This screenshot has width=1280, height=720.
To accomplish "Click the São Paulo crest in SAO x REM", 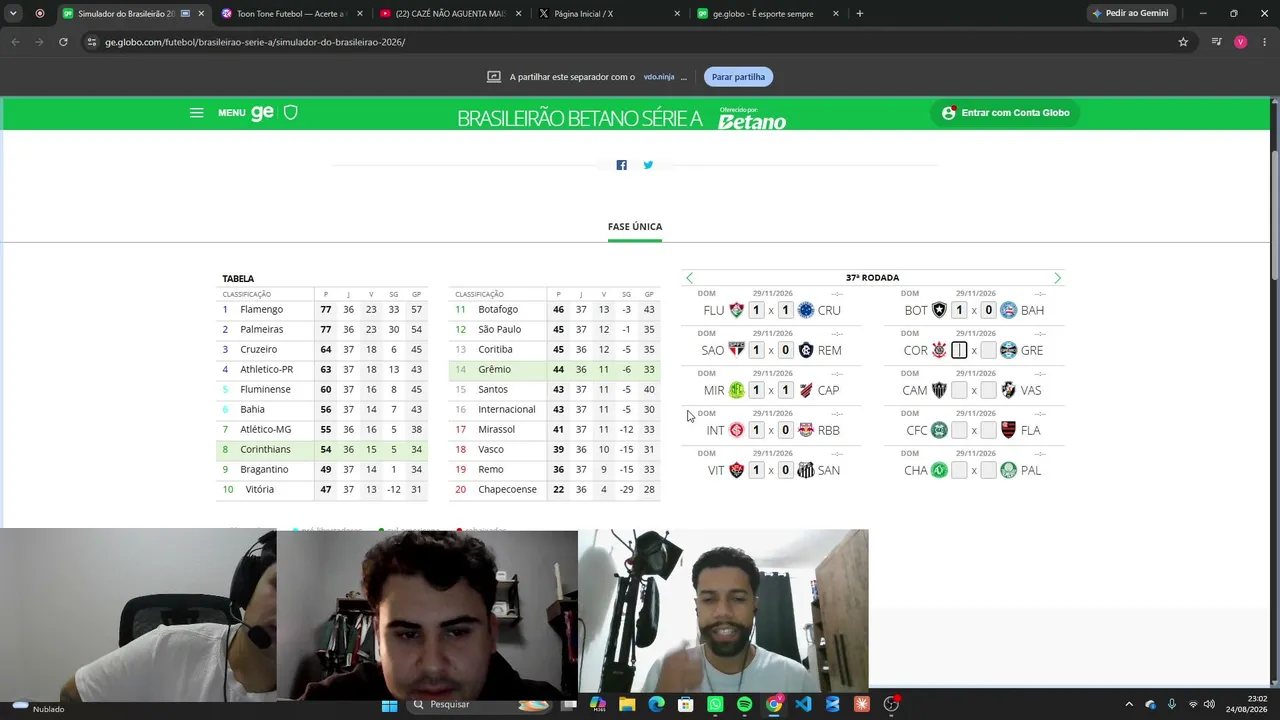I will tap(737, 350).
